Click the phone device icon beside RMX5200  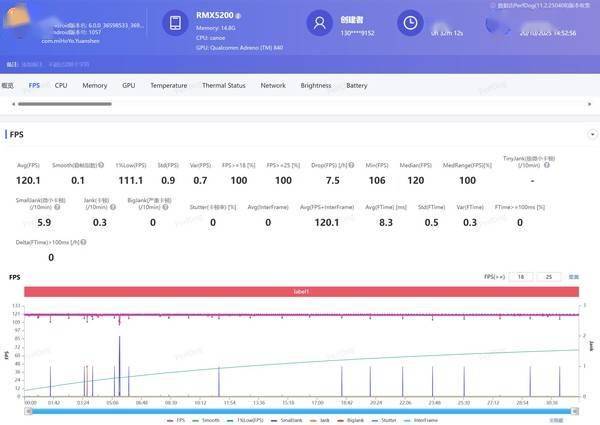click(x=175, y=23)
